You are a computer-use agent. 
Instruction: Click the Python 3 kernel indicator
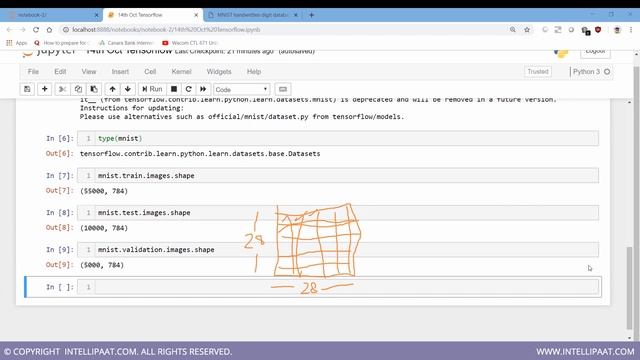pos(591,71)
